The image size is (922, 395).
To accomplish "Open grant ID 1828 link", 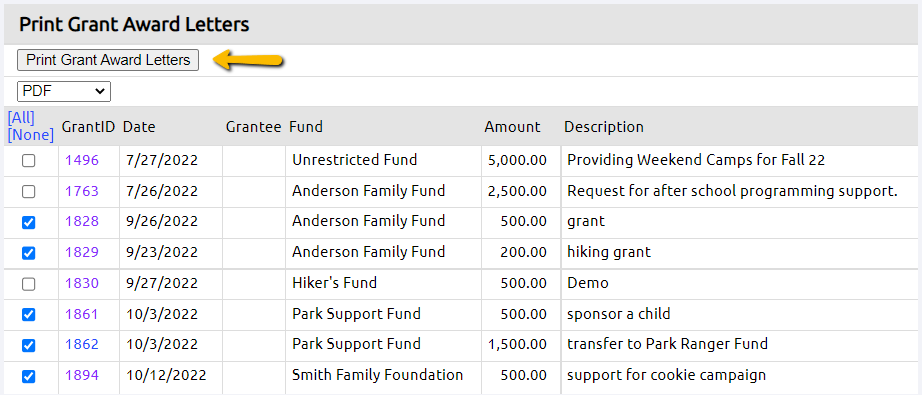I will tap(82, 222).
